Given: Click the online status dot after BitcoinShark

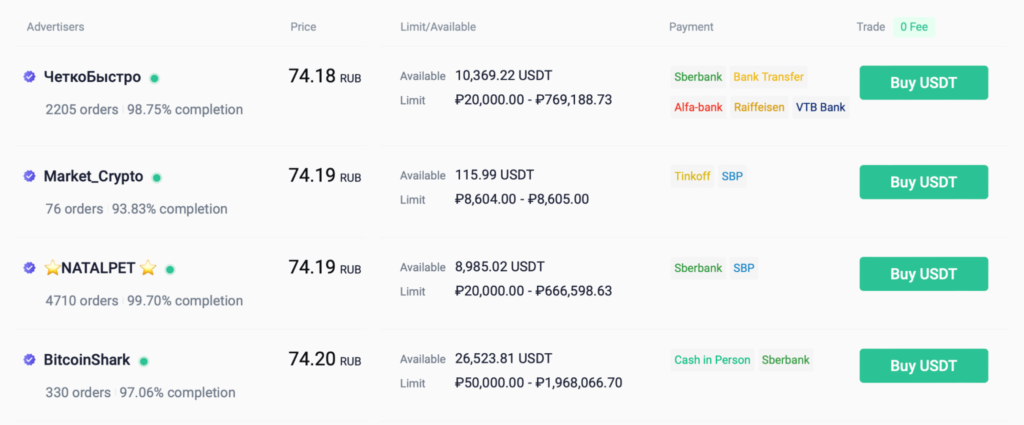Looking at the screenshot, I should click(x=144, y=361).
